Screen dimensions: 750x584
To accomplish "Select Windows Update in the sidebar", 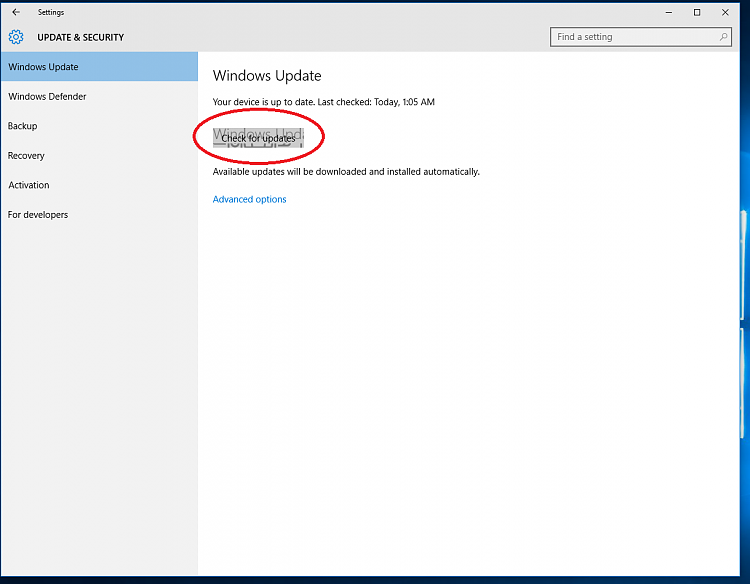I will [x=99, y=66].
